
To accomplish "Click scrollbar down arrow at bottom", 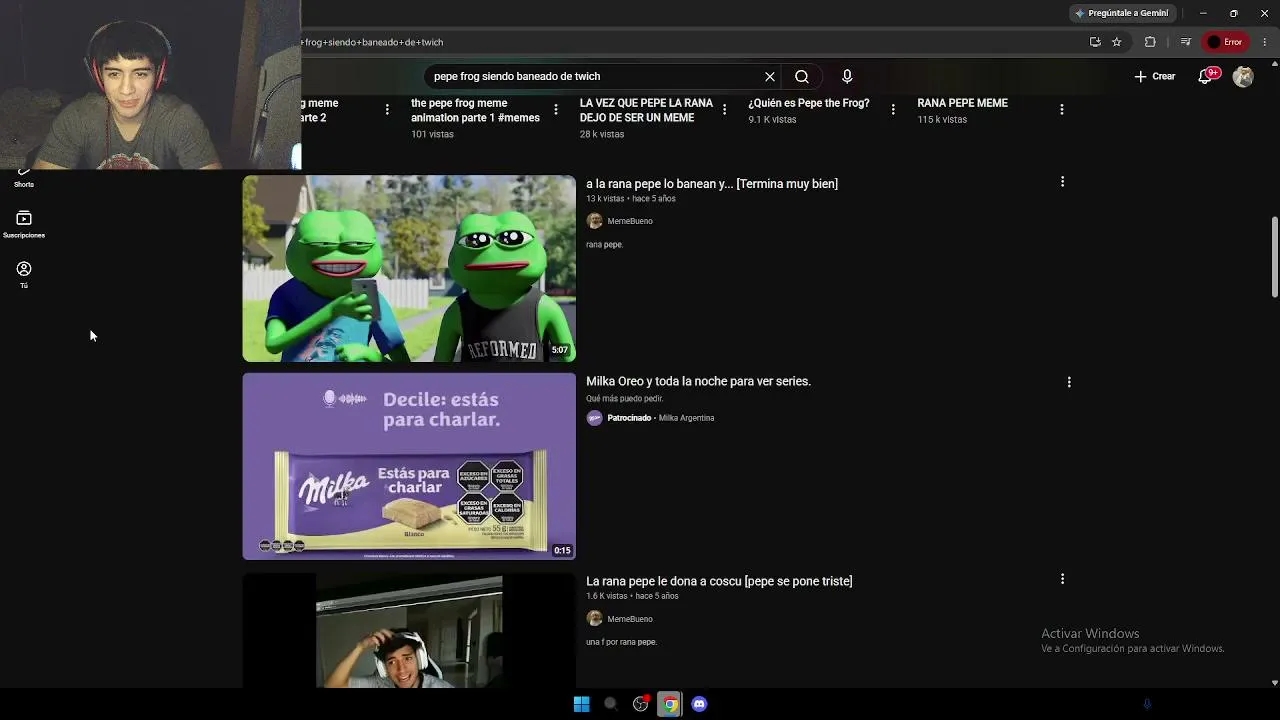I will pyautogui.click(x=1274, y=683).
